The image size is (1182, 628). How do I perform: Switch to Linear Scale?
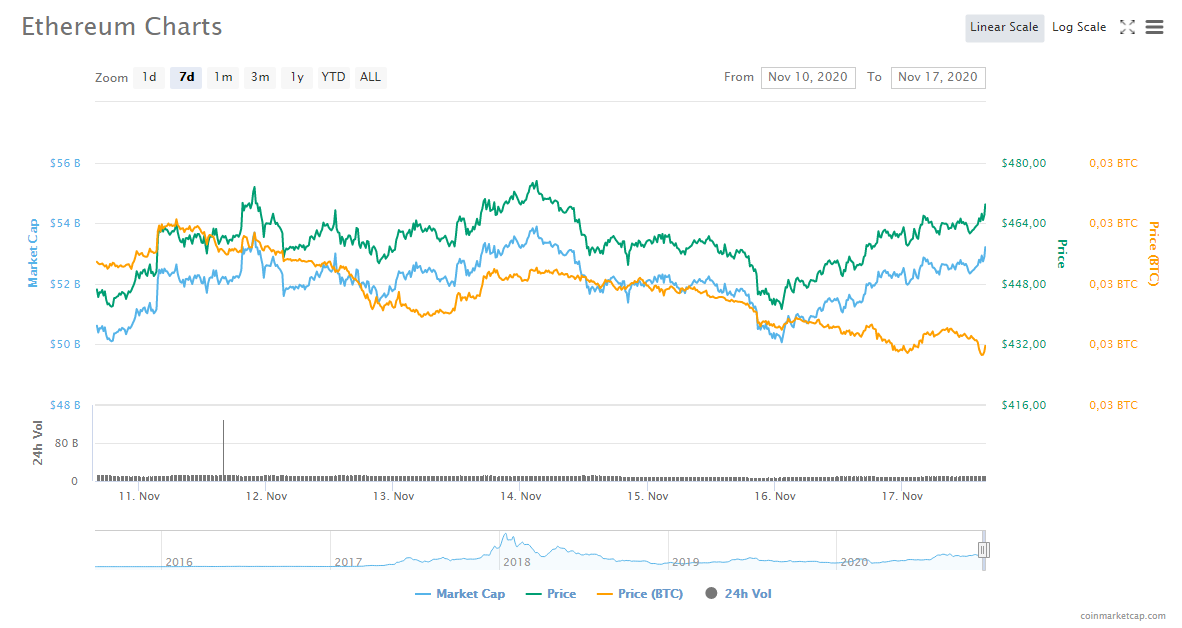click(1004, 28)
